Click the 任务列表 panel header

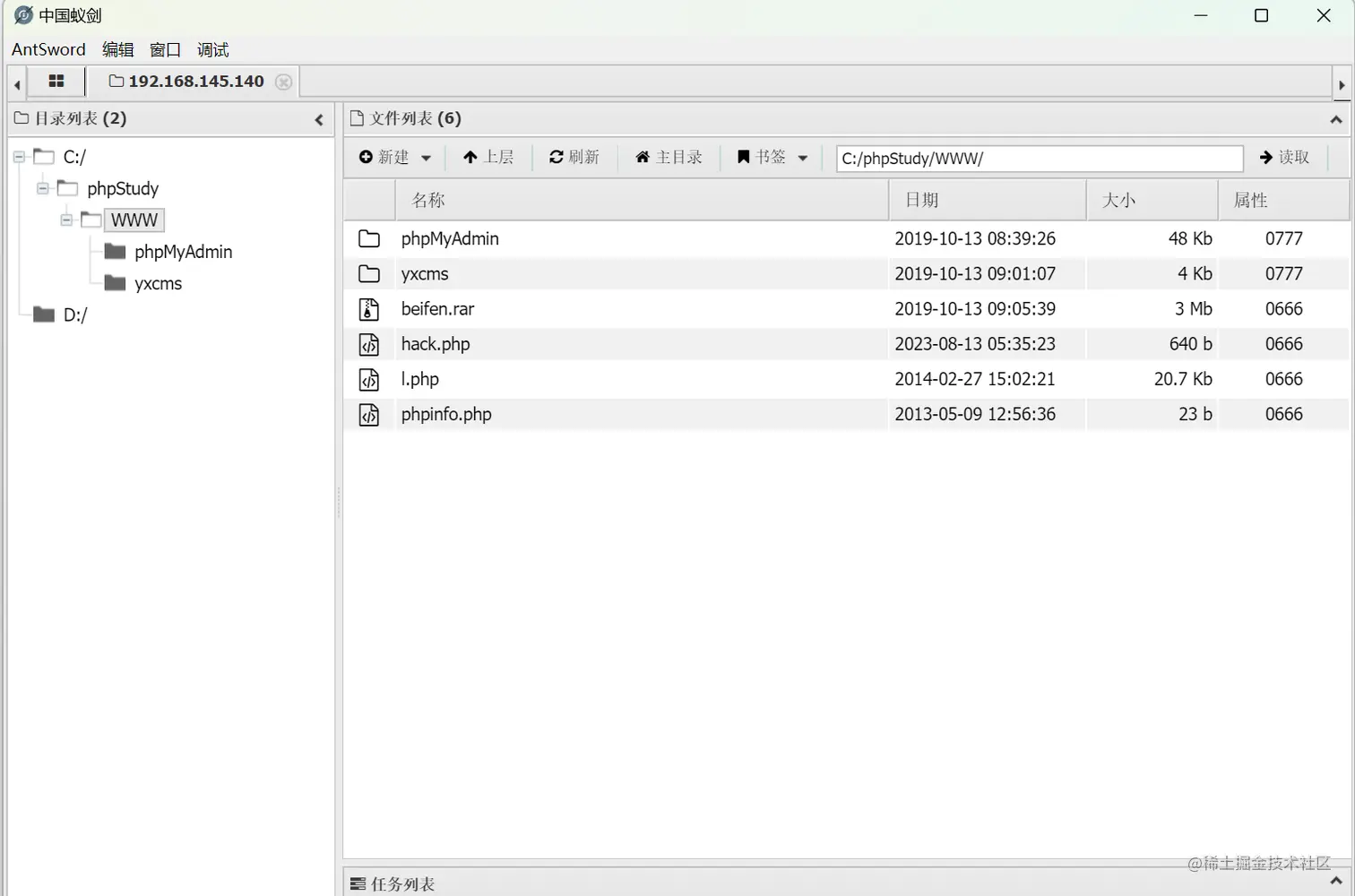point(847,883)
